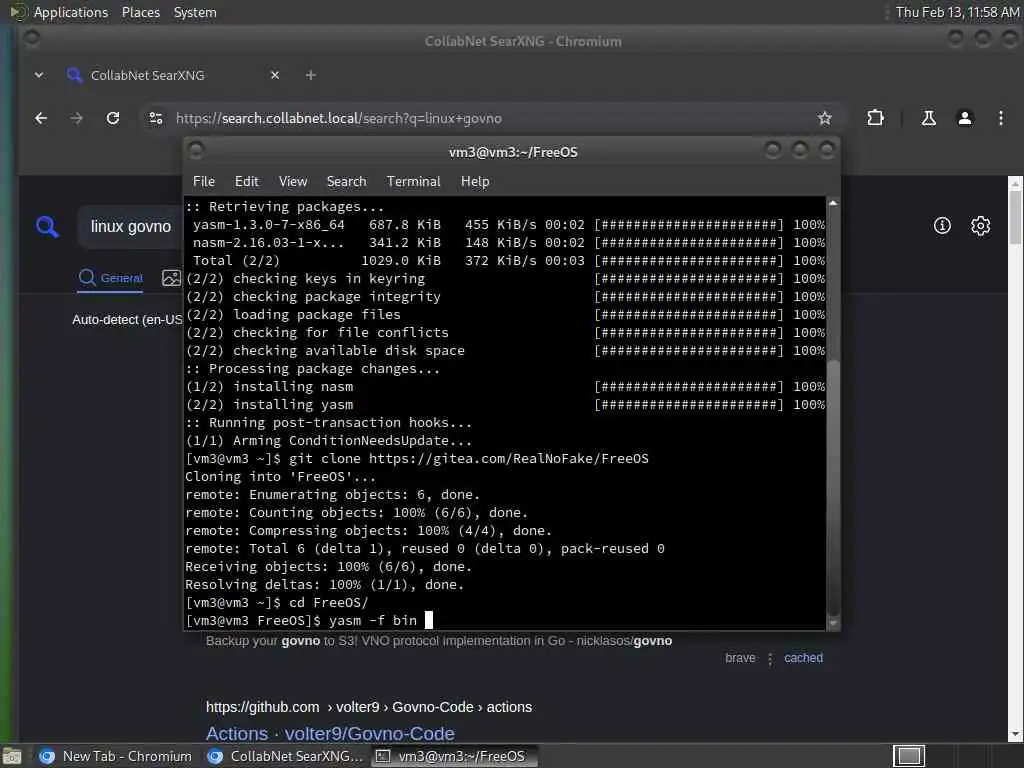Image resolution: width=1024 pixels, height=768 pixels.
Task: Click the CollabNet SearXNG tab title
Action: pos(148,75)
